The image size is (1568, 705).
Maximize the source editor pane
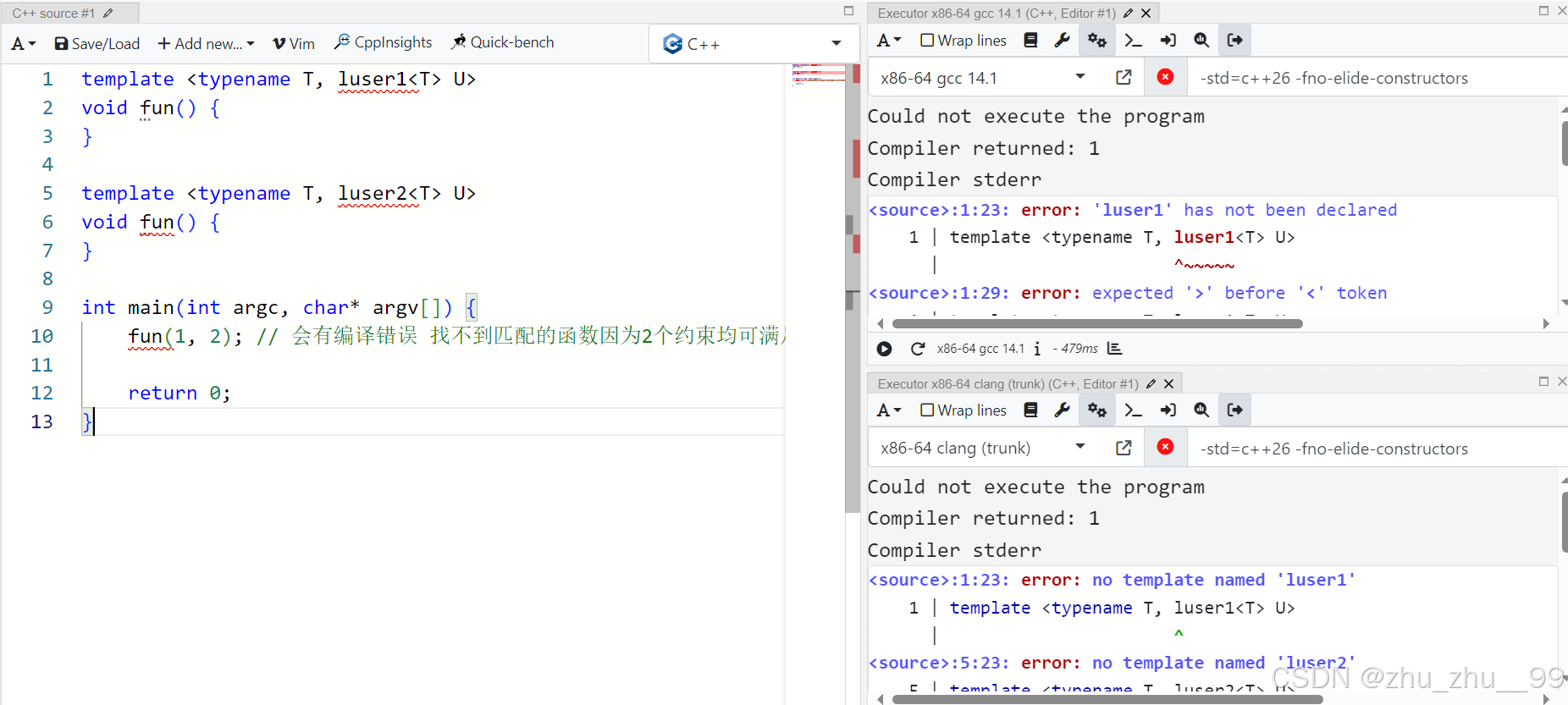coord(848,11)
